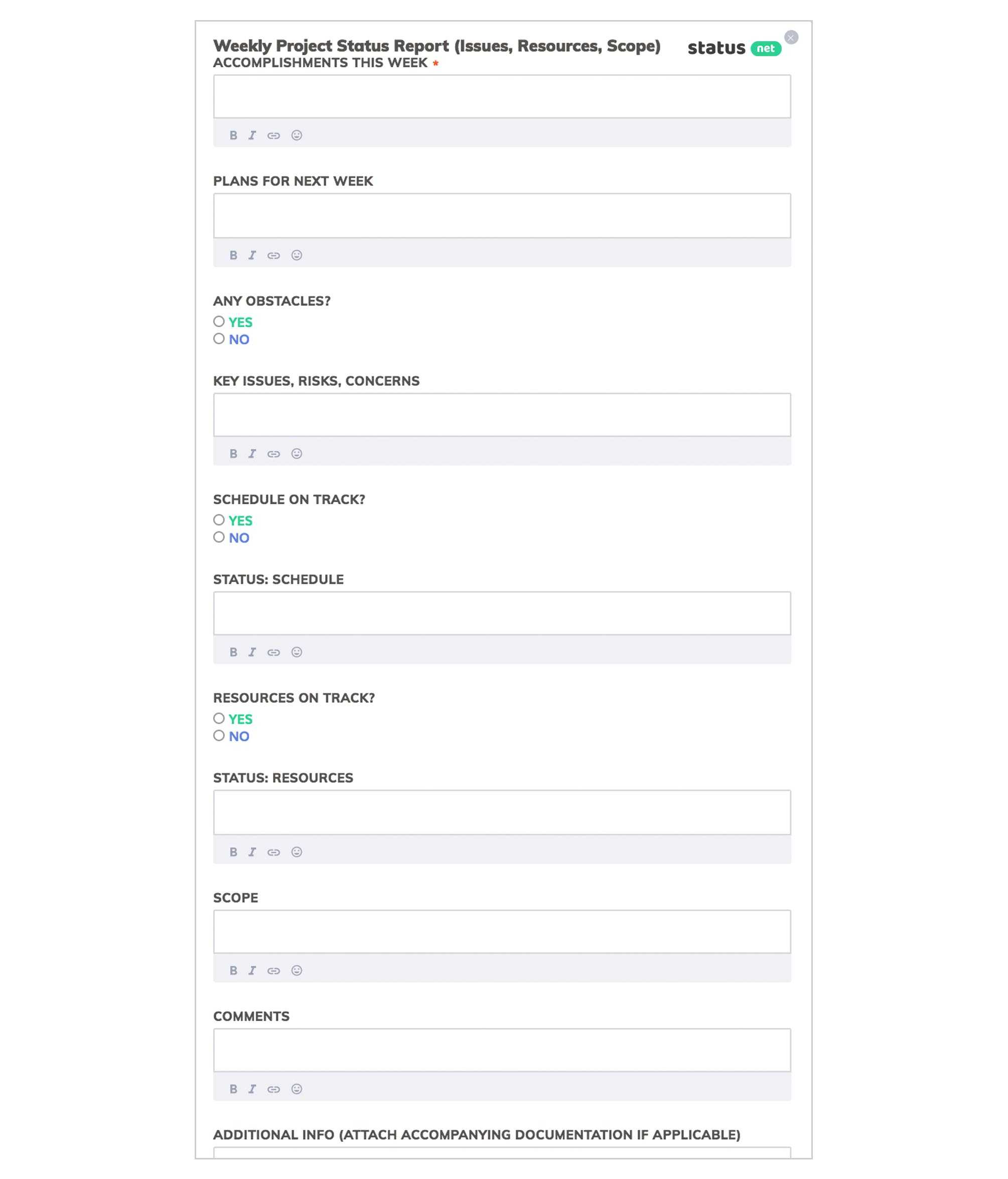The image size is (1008, 1179).
Task: Click the Emoji icon in Status Schedule editor
Action: point(297,652)
